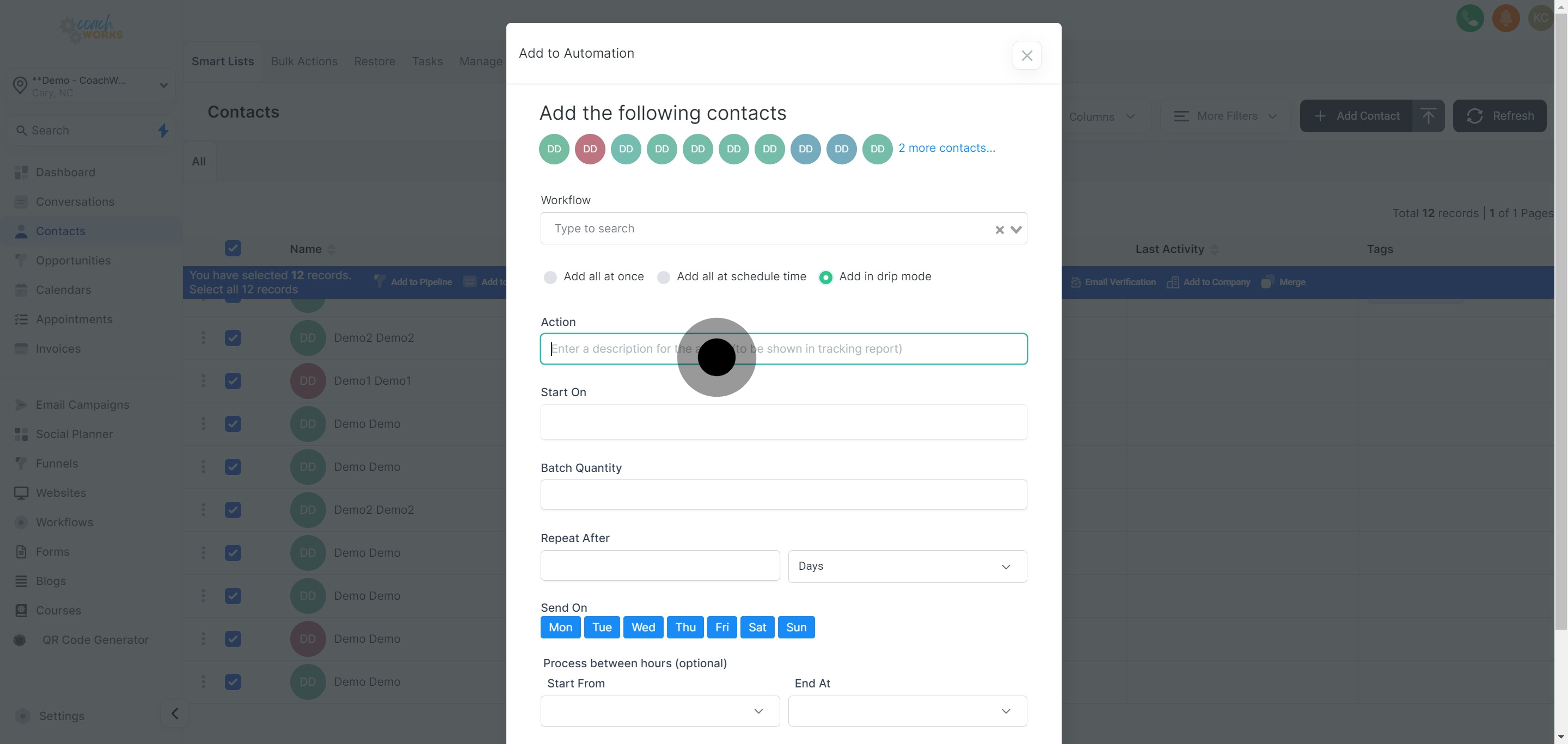This screenshot has width=1568, height=744.
Task: Switch to the Bulk Actions tab
Action: pyautogui.click(x=304, y=62)
